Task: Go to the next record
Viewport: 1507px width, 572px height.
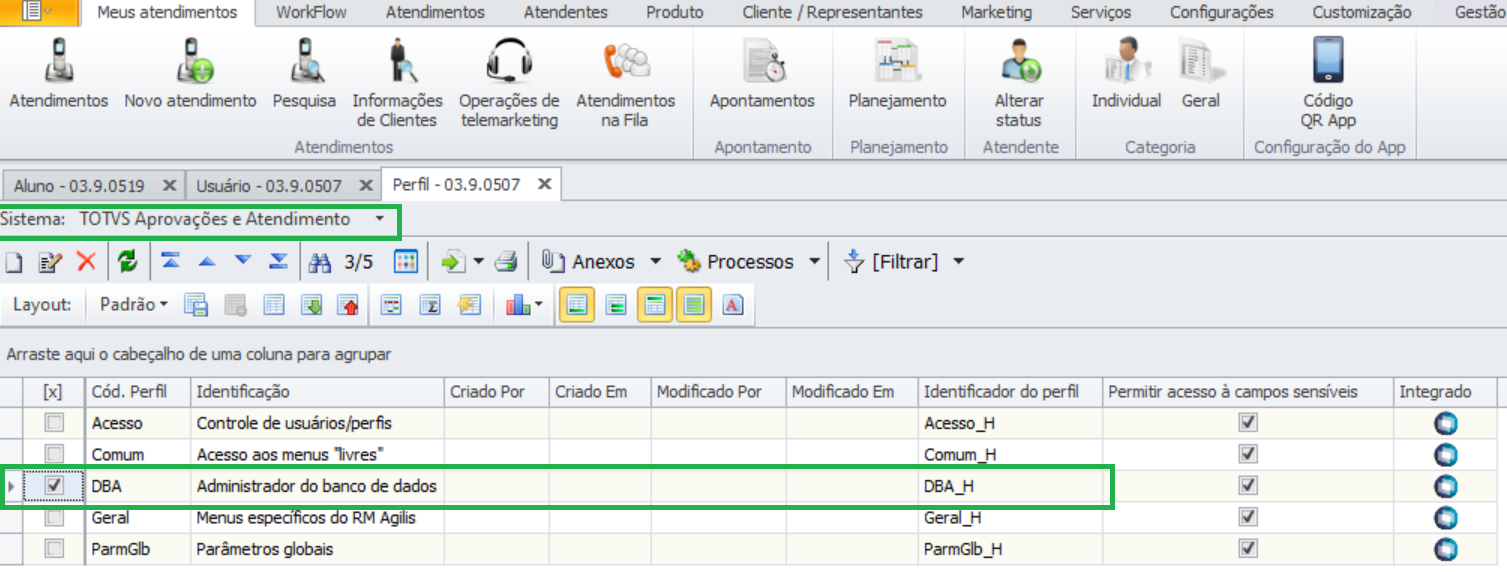Action: pyautogui.click(x=243, y=262)
